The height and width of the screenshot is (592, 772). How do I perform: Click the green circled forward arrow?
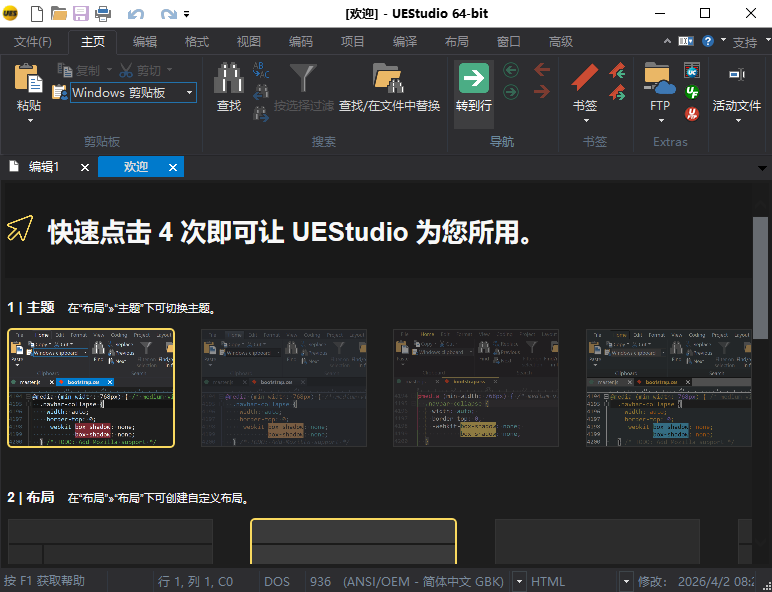(x=511, y=92)
